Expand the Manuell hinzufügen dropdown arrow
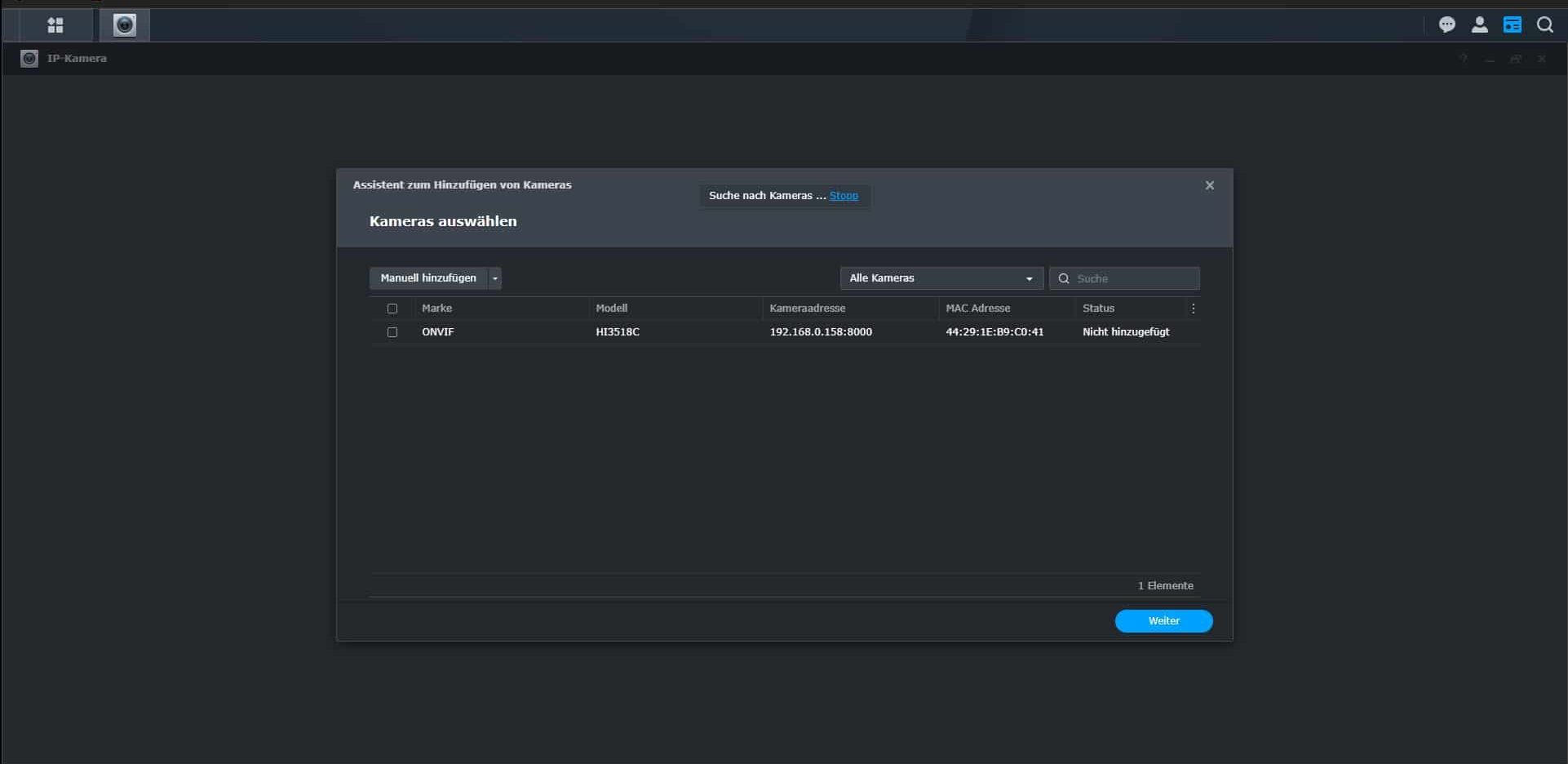Viewport: 1568px width, 764px height. (x=494, y=278)
